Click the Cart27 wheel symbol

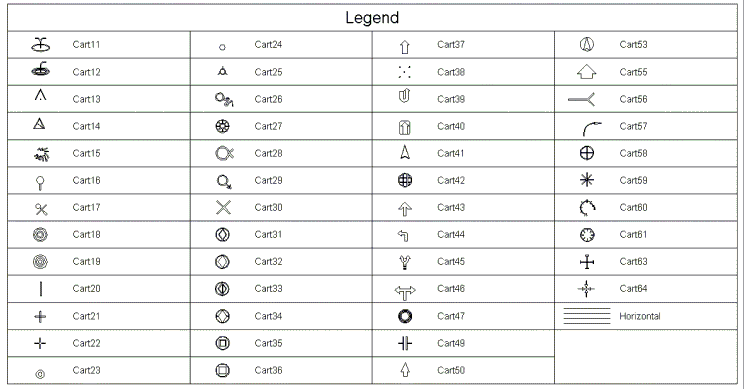click(223, 126)
